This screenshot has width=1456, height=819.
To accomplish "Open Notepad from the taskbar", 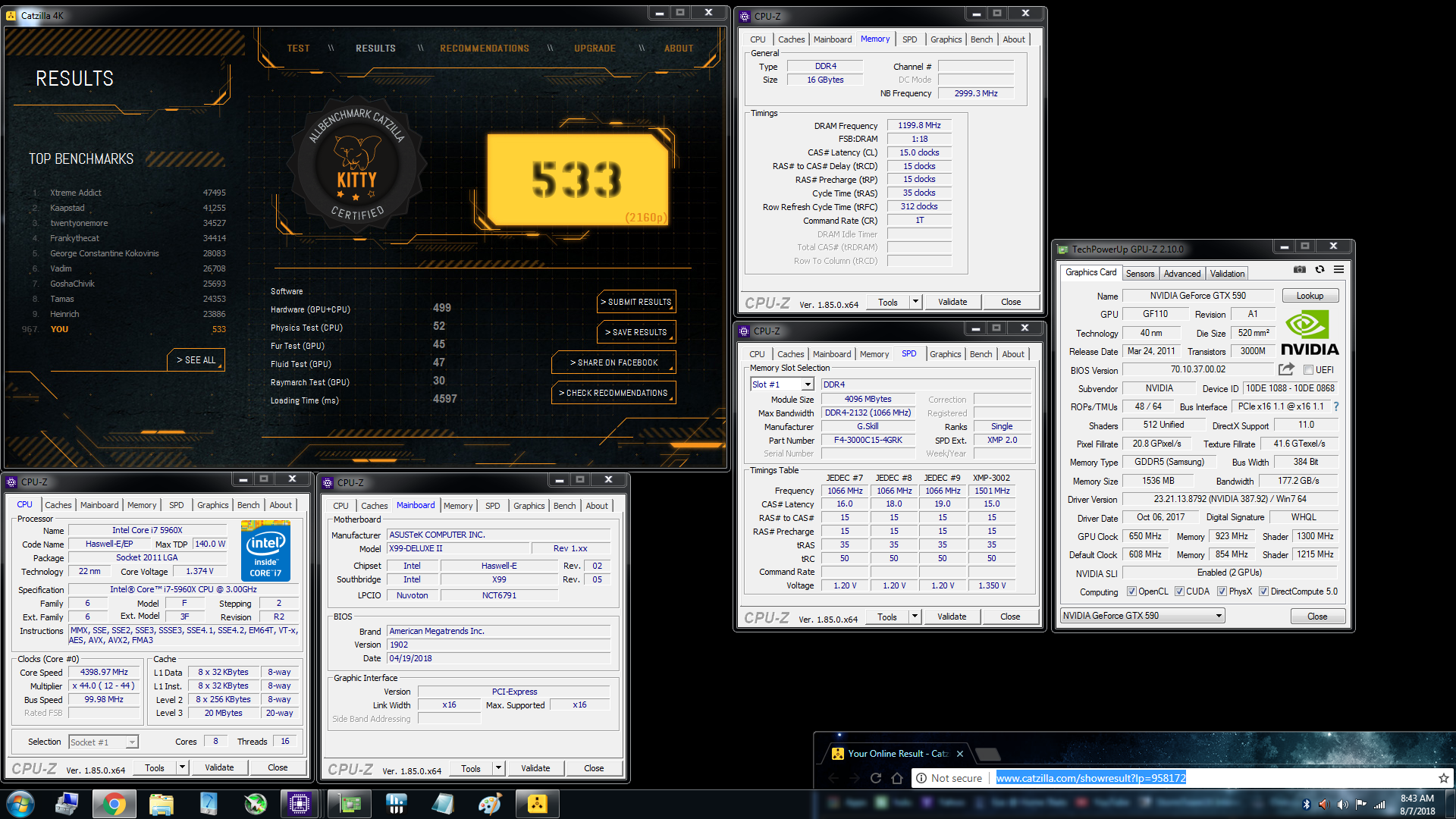I will (x=443, y=804).
